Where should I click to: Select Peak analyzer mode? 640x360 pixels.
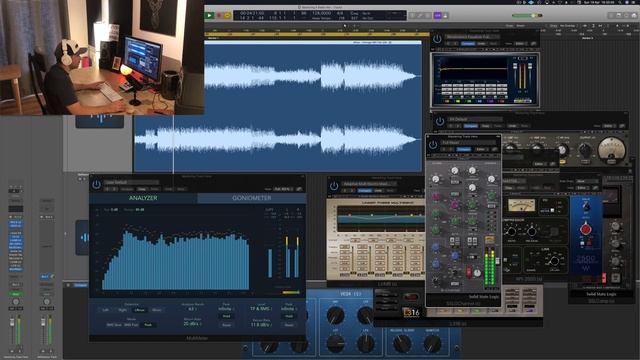point(148,325)
